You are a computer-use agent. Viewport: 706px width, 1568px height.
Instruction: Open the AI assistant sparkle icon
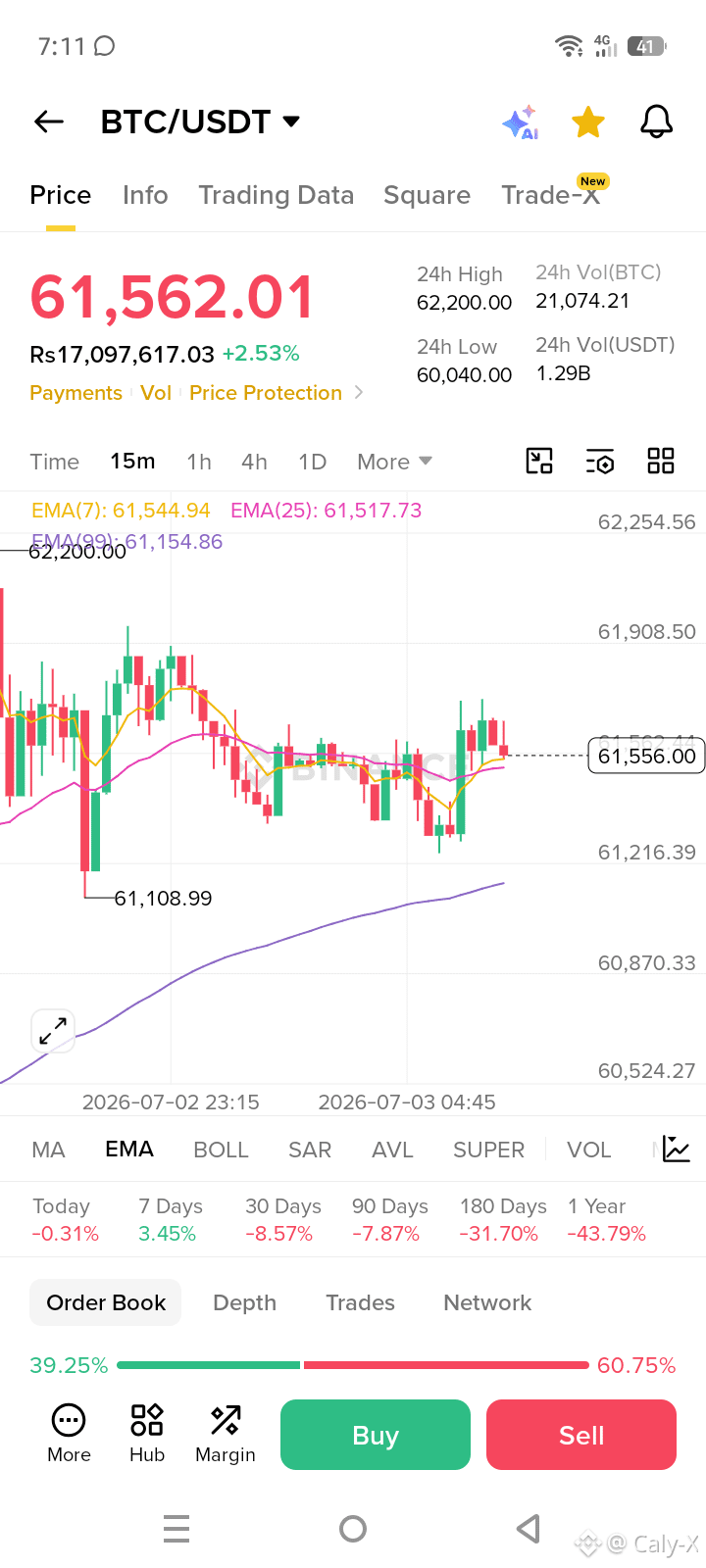(x=521, y=122)
